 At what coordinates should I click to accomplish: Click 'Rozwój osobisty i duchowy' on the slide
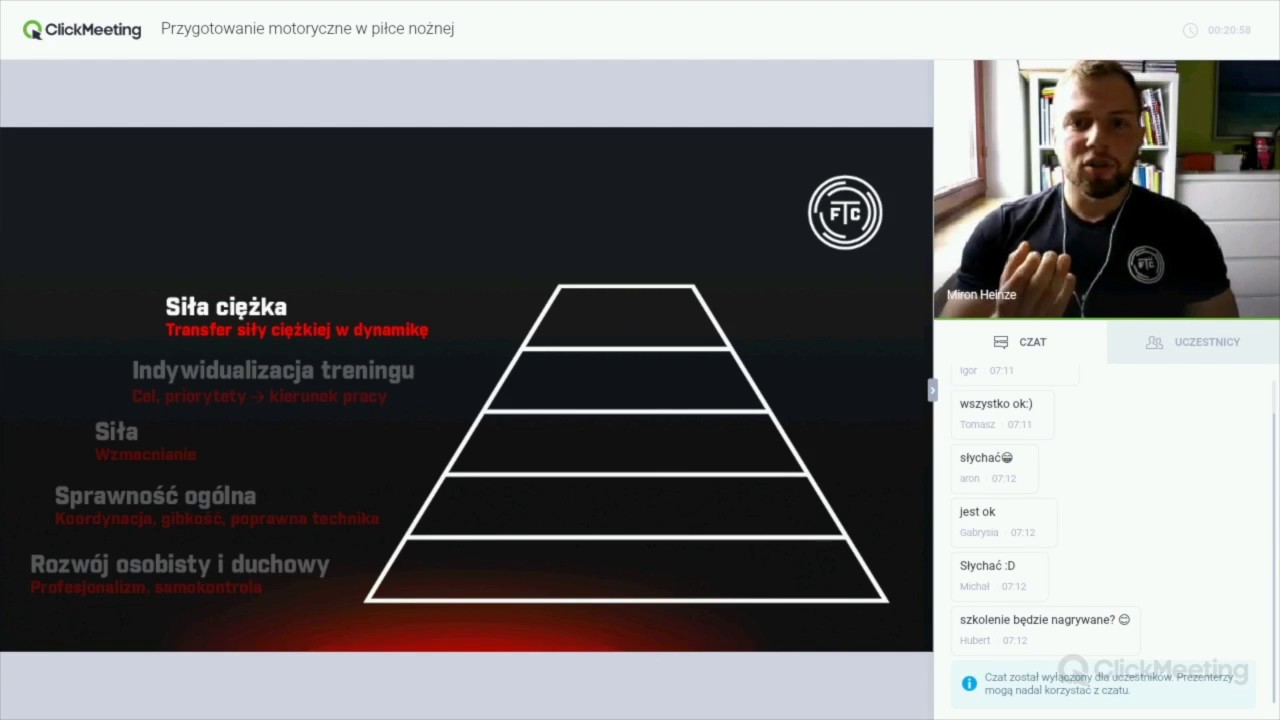click(180, 564)
